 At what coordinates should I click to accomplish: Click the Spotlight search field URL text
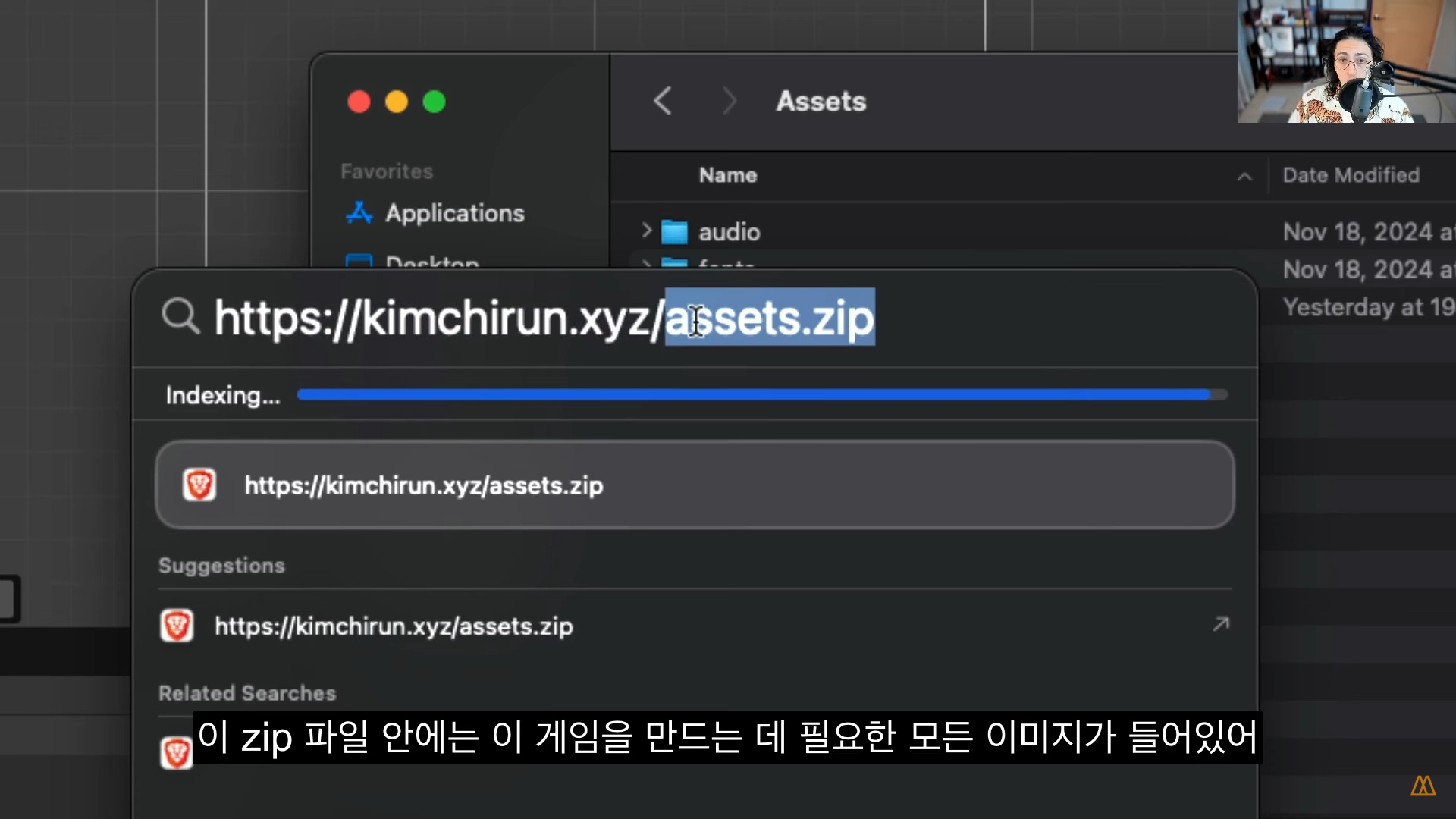coord(544,318)
